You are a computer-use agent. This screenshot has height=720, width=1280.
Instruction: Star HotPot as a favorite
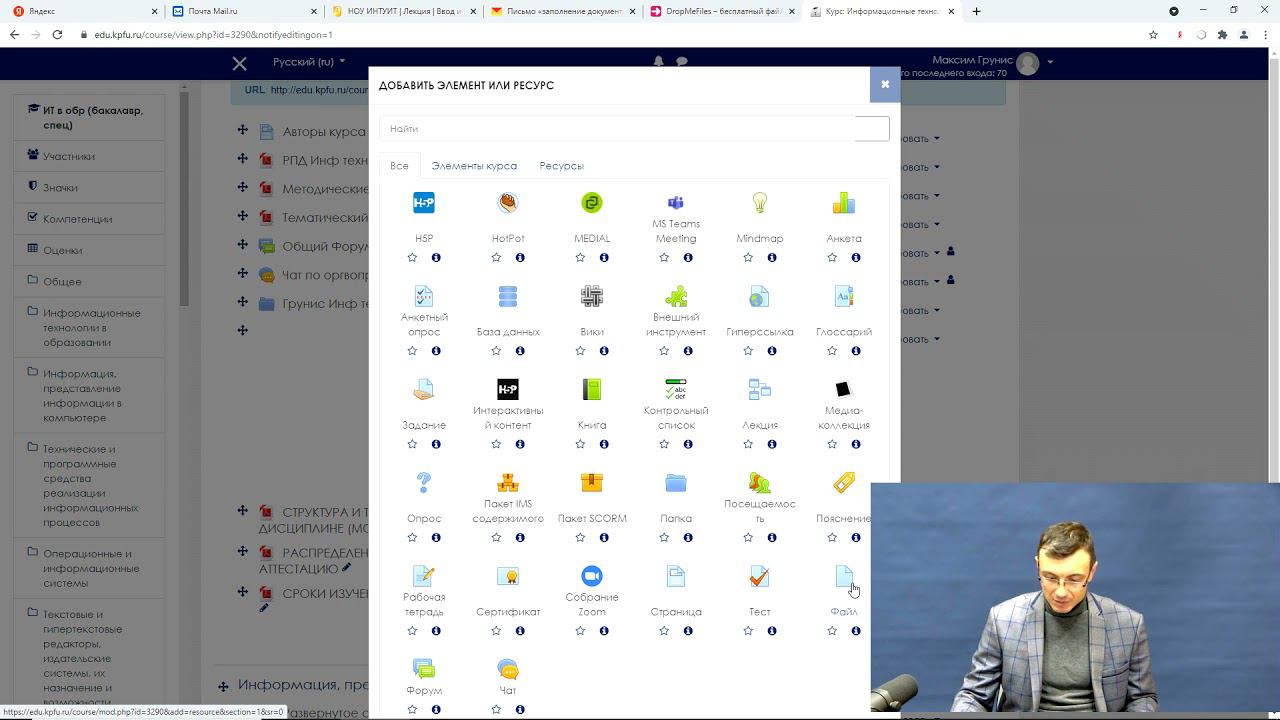pyautogui.click(x=496, y=257)
